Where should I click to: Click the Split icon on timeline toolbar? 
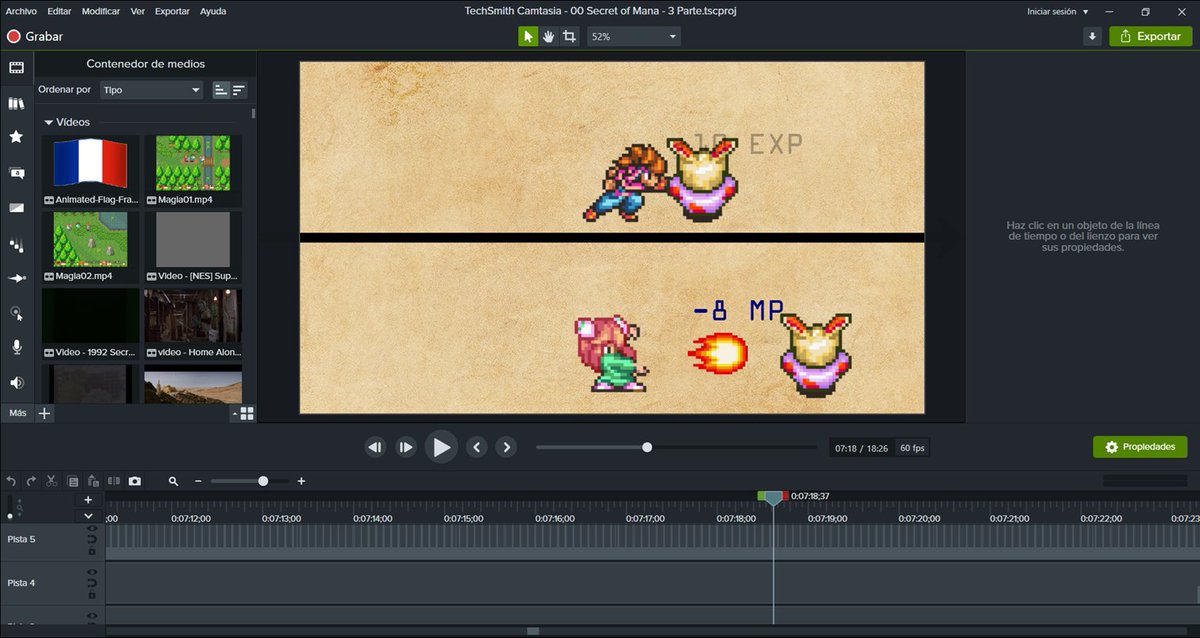point(114,481)
